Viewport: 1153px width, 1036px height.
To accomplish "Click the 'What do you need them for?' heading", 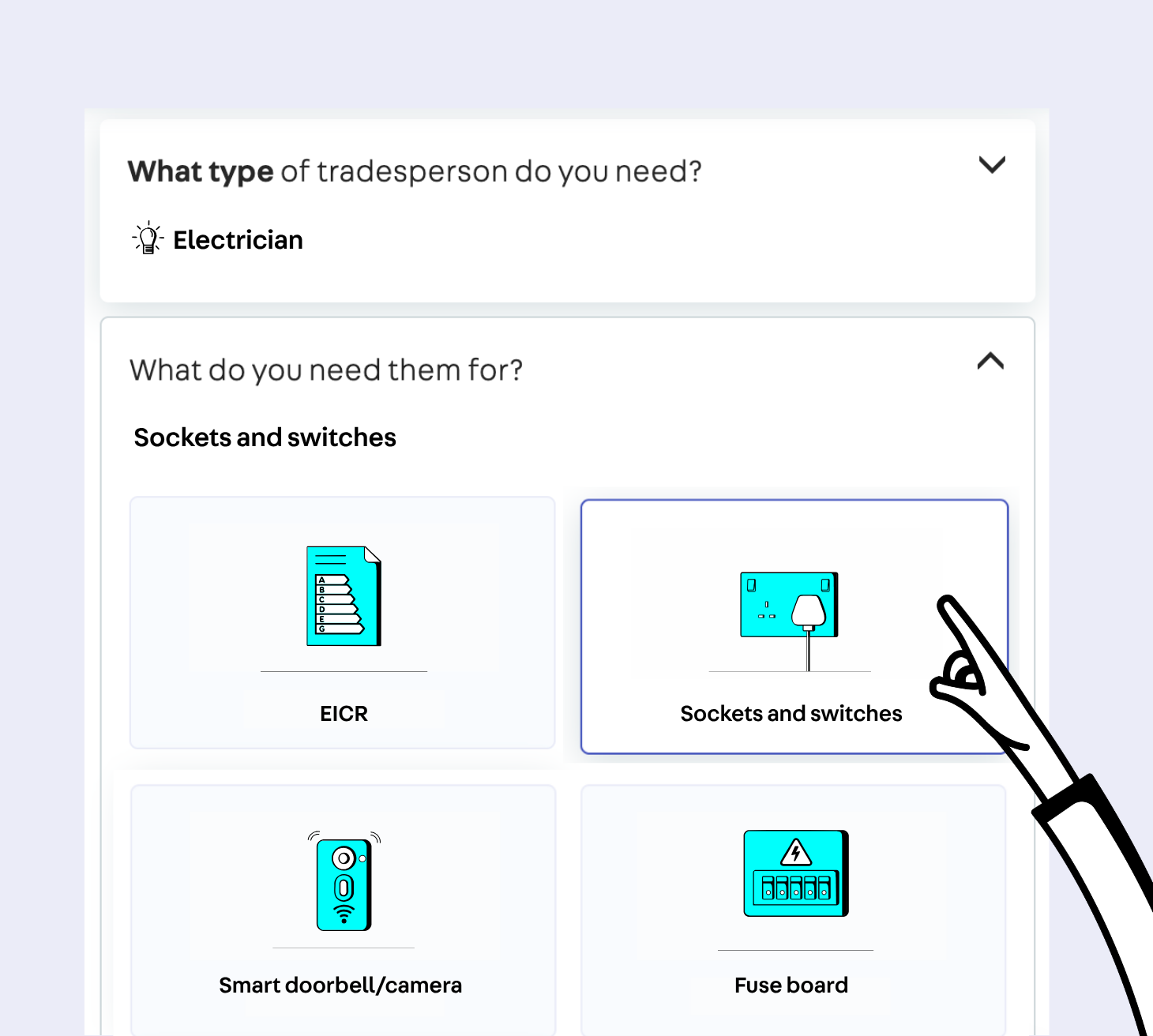I will 326,370.
